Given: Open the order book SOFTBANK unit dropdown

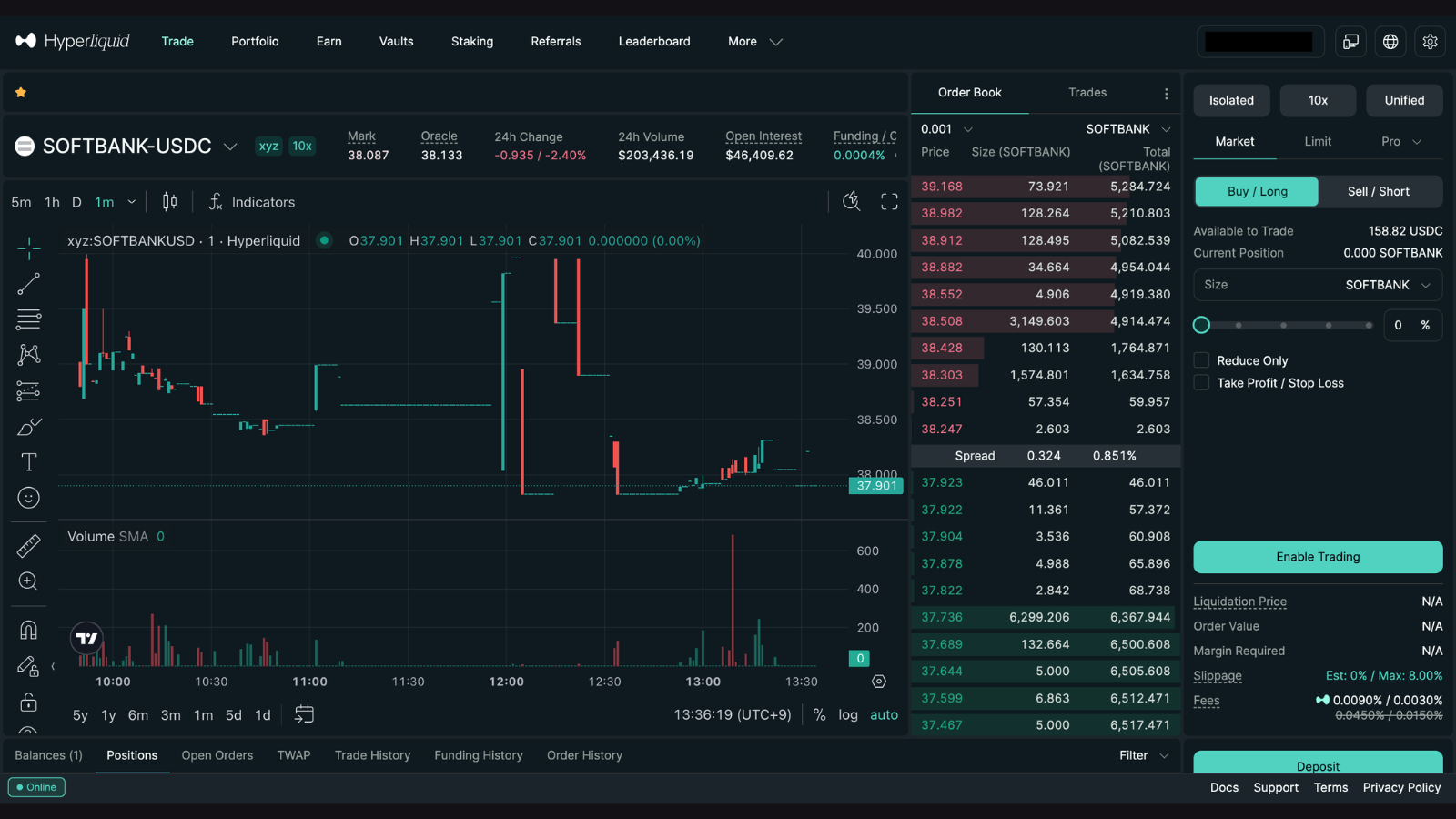Looking at the screenshot, I should click(1128, 129).
